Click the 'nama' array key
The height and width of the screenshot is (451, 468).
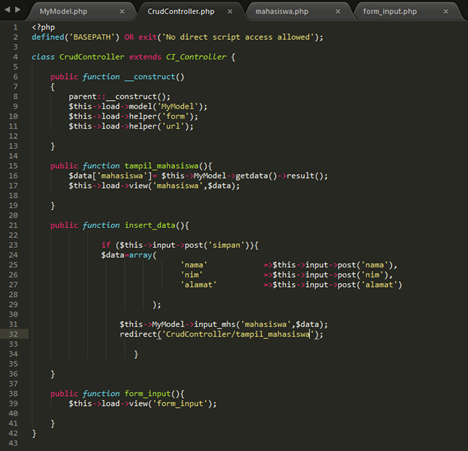coord(194,265)
